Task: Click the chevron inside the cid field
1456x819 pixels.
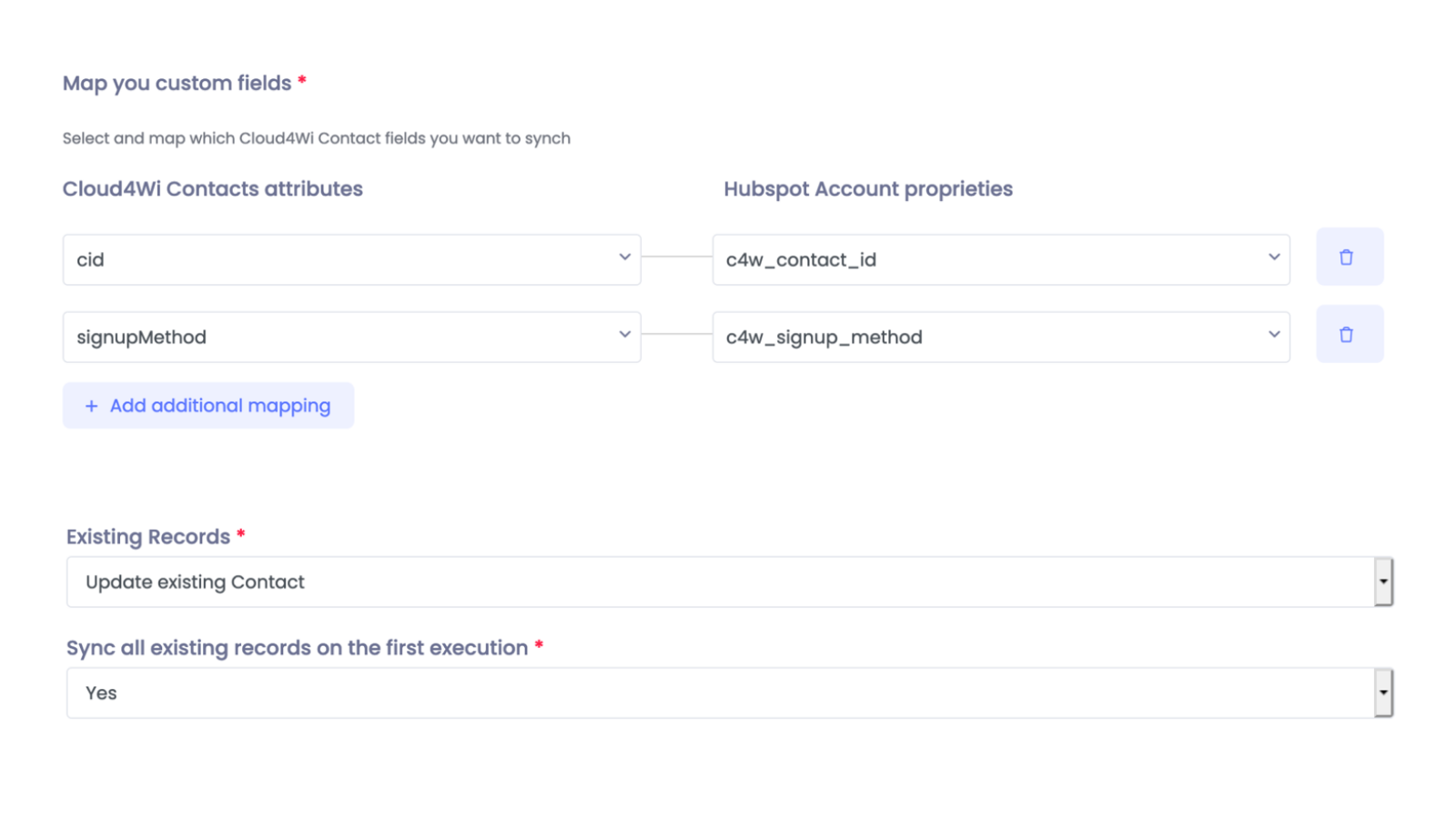Action: click(624, 258)
